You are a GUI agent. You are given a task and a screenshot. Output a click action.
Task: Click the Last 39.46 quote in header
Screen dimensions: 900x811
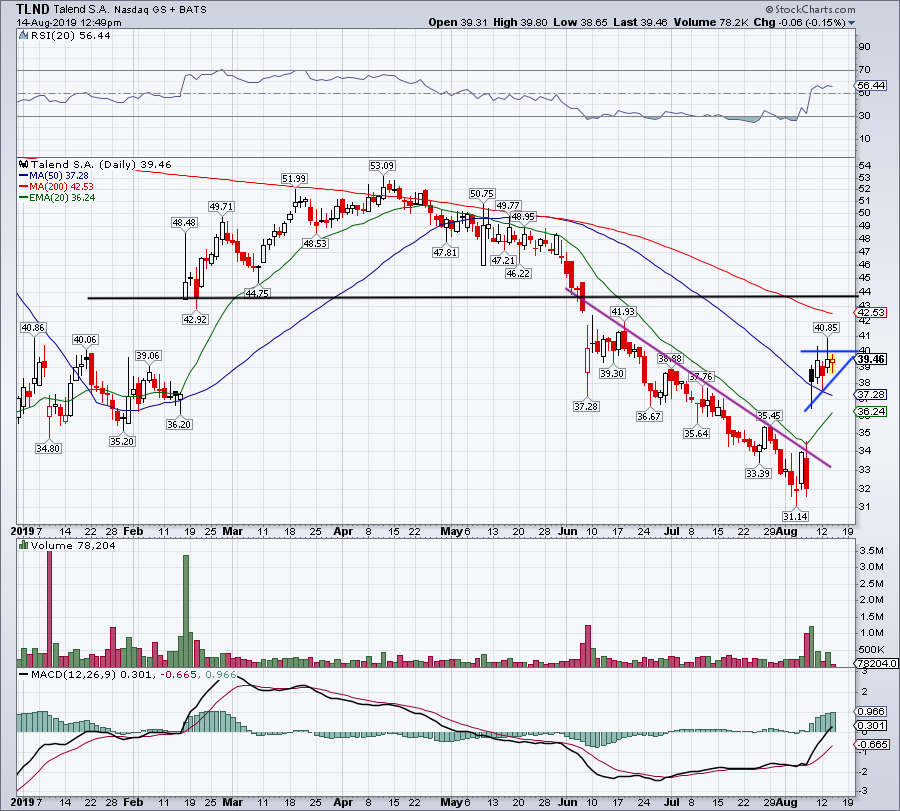click(640, 22)
